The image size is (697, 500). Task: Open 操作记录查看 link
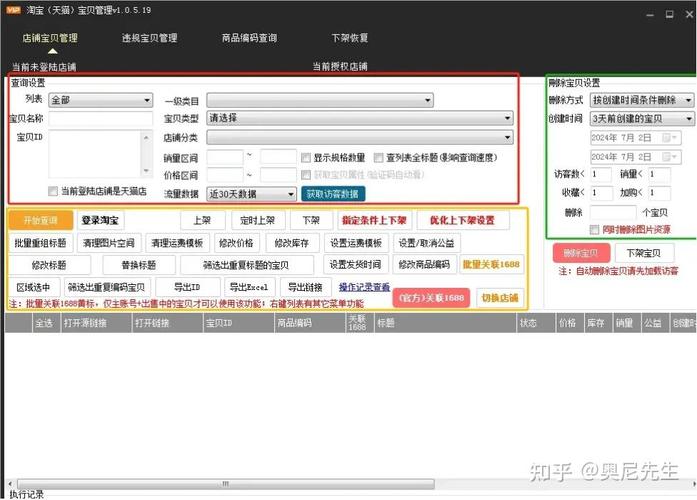[365, 288]
